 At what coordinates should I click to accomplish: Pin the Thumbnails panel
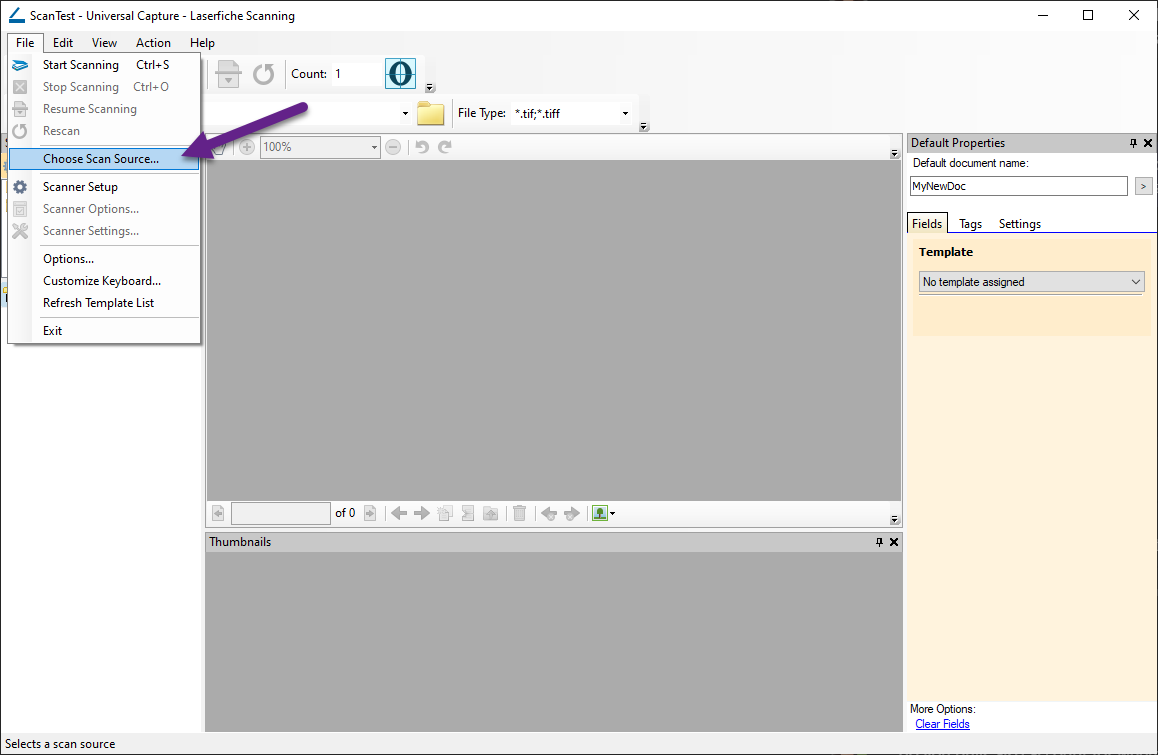(x=880, y=542)
